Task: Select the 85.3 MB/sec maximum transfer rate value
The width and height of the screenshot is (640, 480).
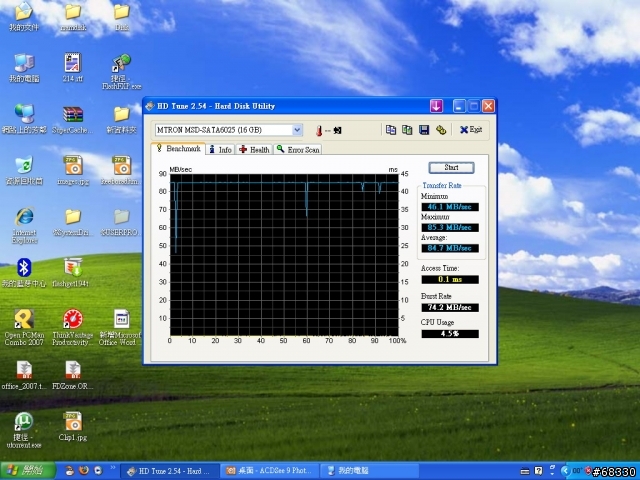Action: (x=450, y=227)
